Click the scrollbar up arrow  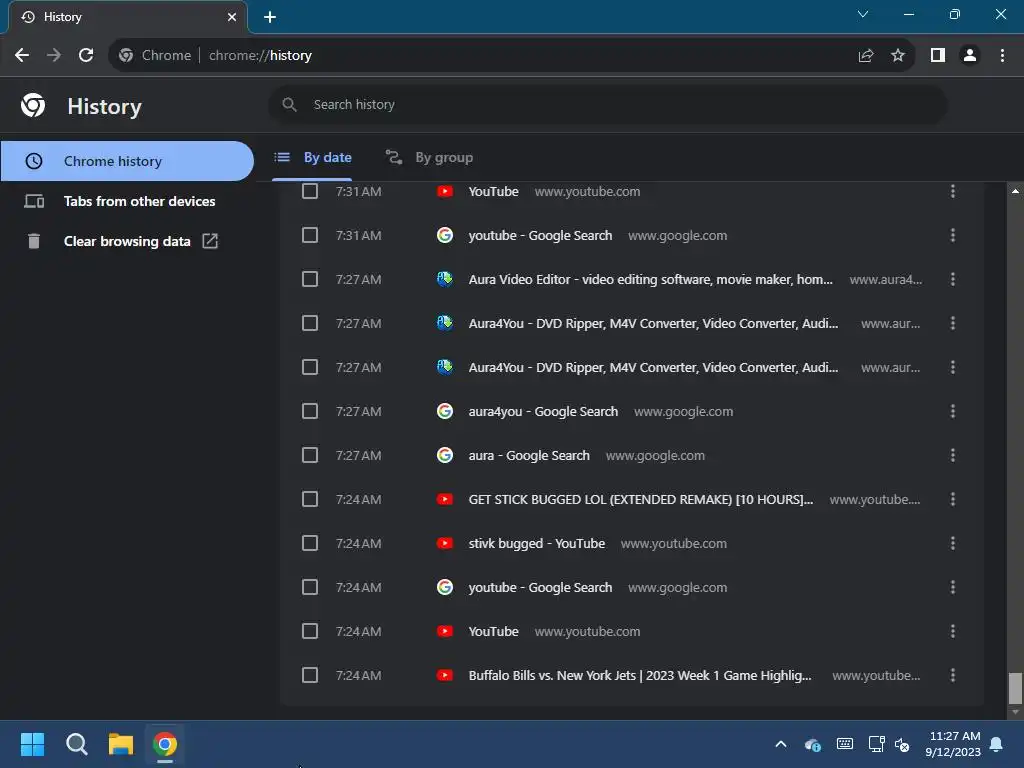[x=1015, y=191]
